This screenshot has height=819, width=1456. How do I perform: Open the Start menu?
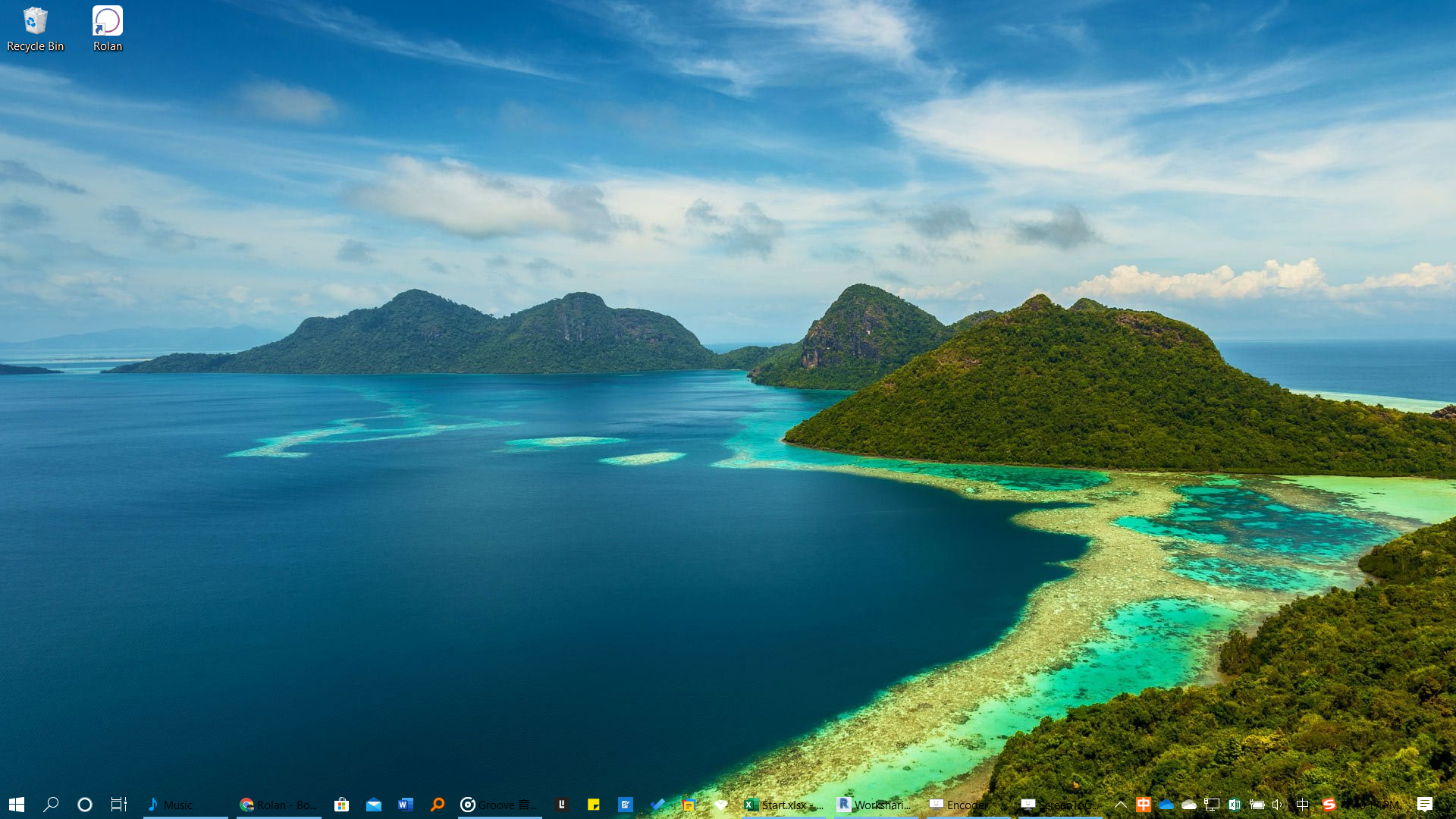pyautogui.click(x=15, y=805)
